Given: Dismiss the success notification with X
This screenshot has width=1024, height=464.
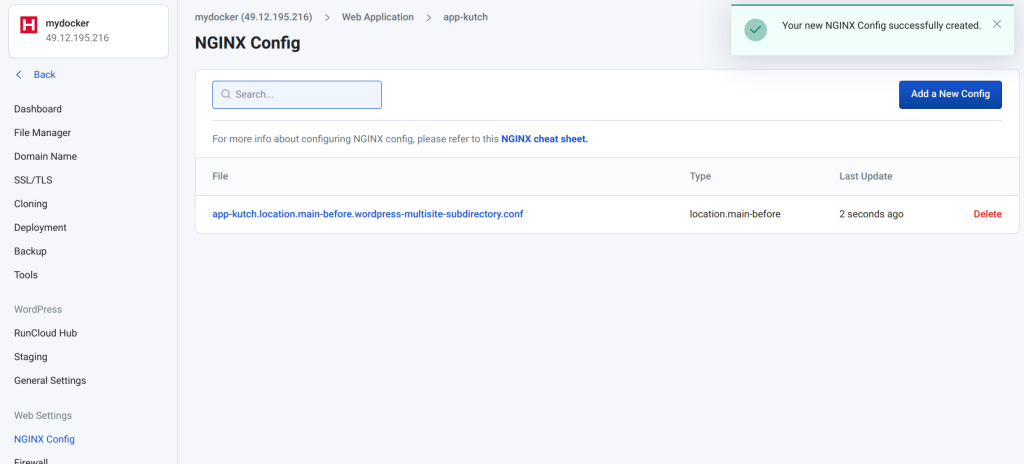Looking at the screenshot, I should 997,24.
